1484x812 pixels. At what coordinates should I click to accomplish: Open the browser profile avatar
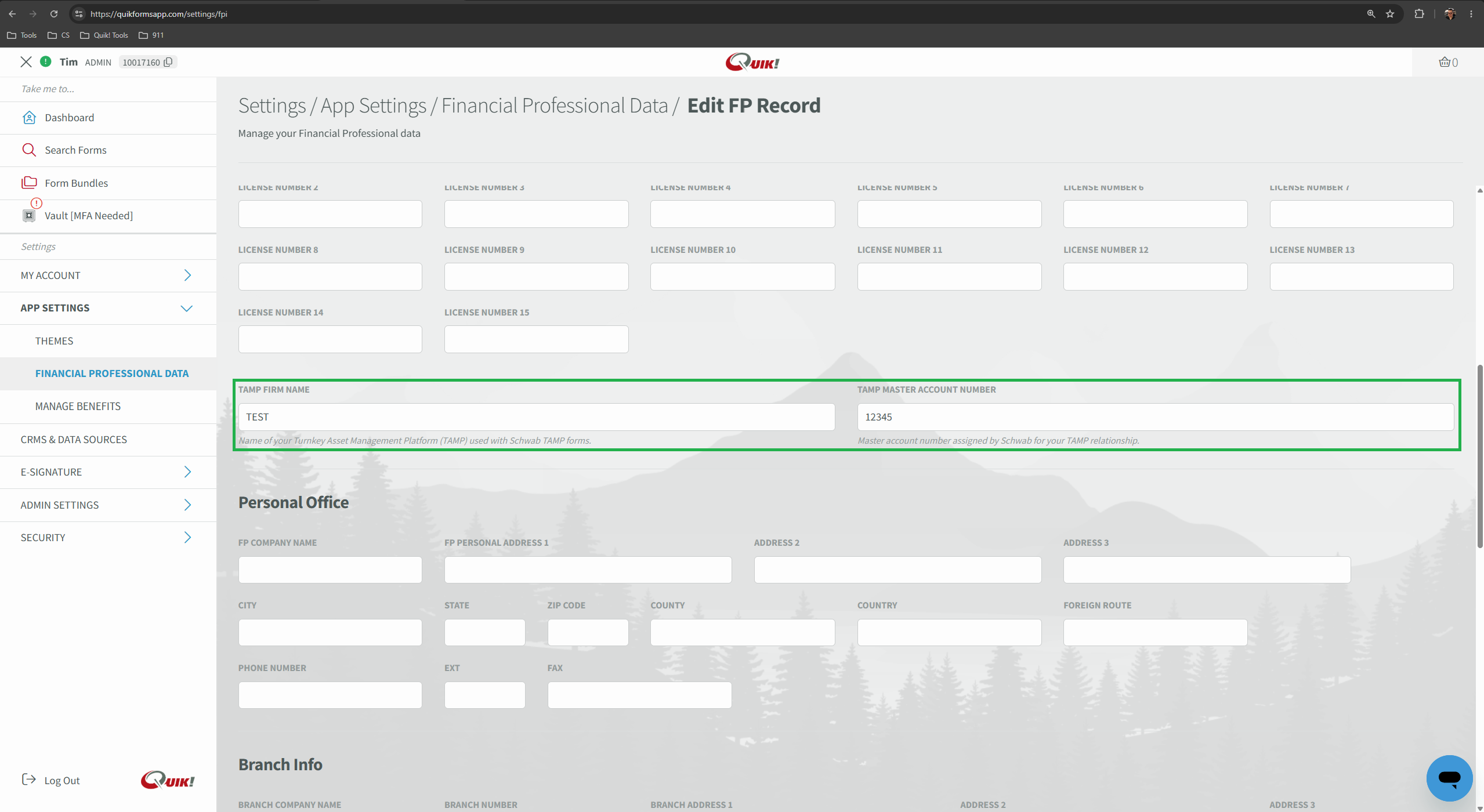[1450, 14]
